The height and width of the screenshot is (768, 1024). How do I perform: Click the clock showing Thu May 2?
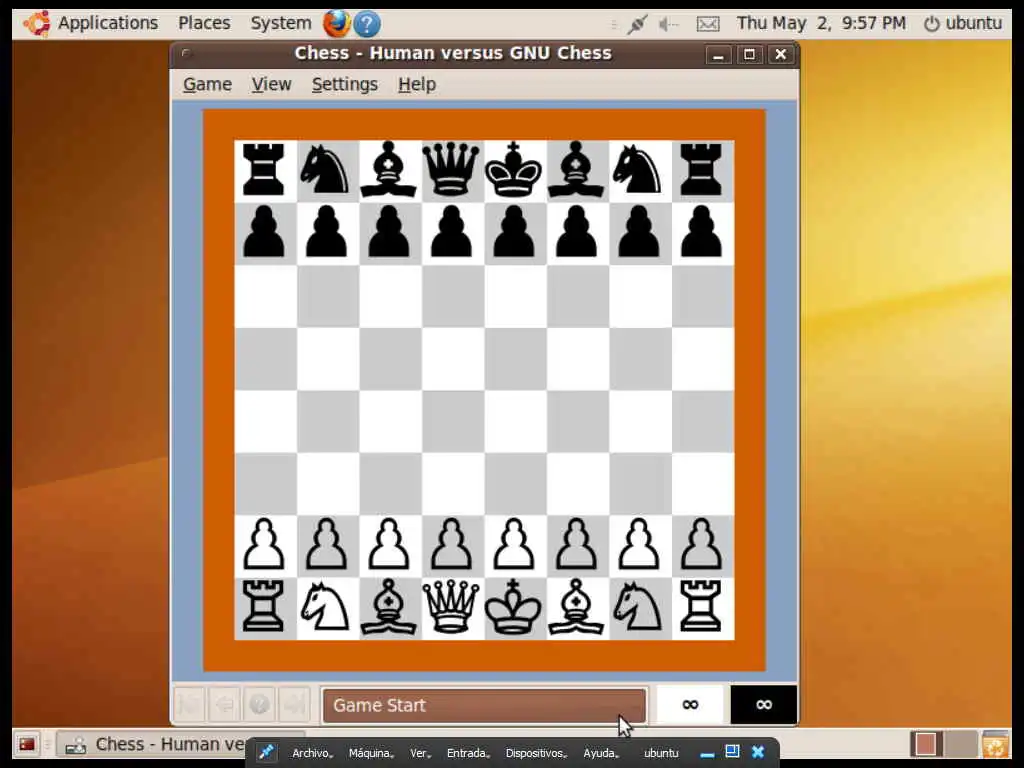click(821, 24)
